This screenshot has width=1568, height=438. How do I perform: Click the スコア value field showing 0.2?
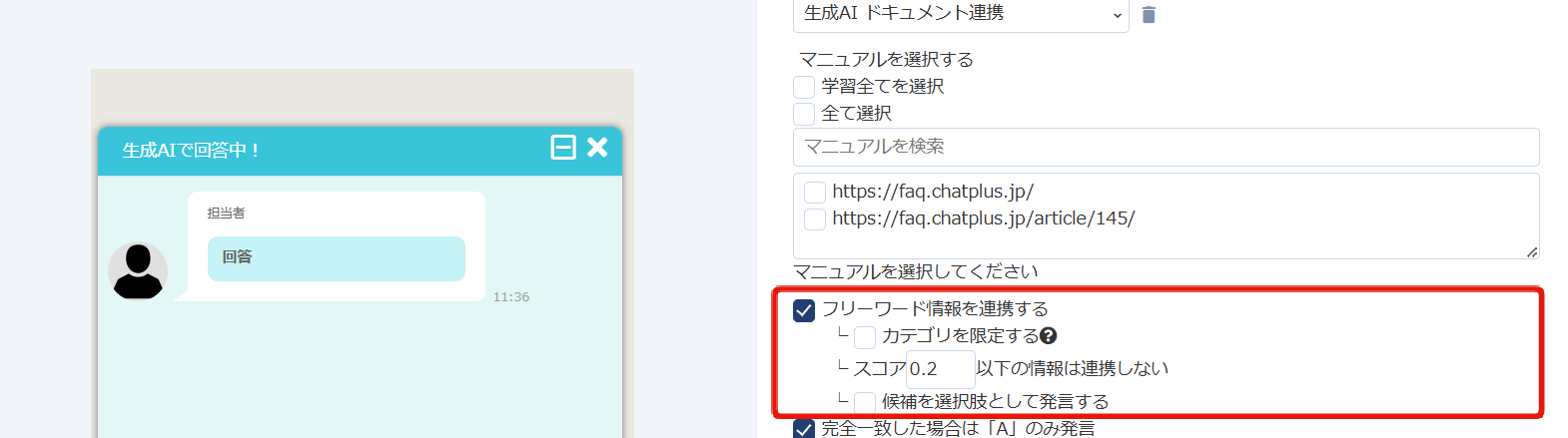940,369
